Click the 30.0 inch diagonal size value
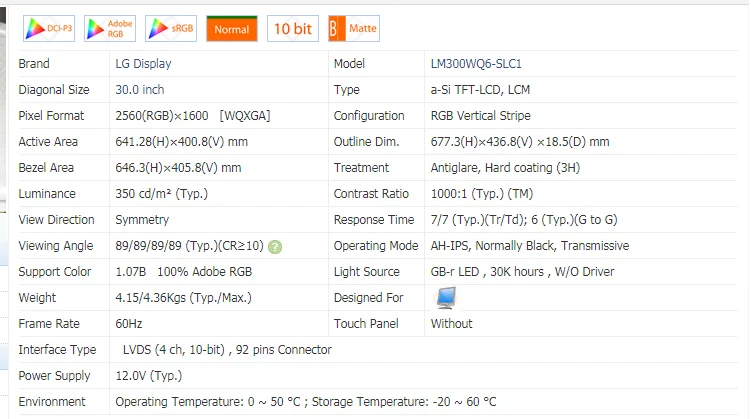This screenshot has height=419, width=751. pos(139,90)
